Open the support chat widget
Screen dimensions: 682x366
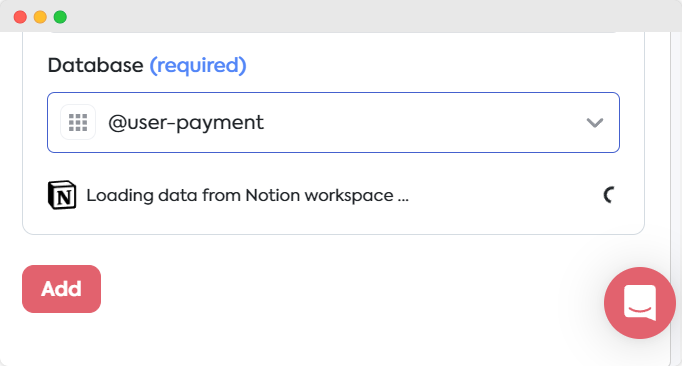[x=639, y=302]
